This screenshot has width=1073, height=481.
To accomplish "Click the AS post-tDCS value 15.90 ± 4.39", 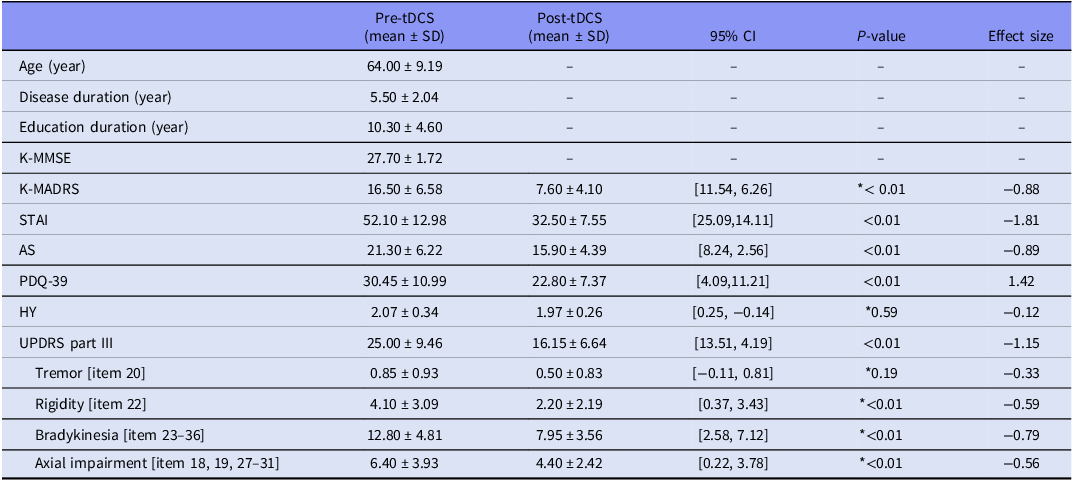I will tap(569, 250).
